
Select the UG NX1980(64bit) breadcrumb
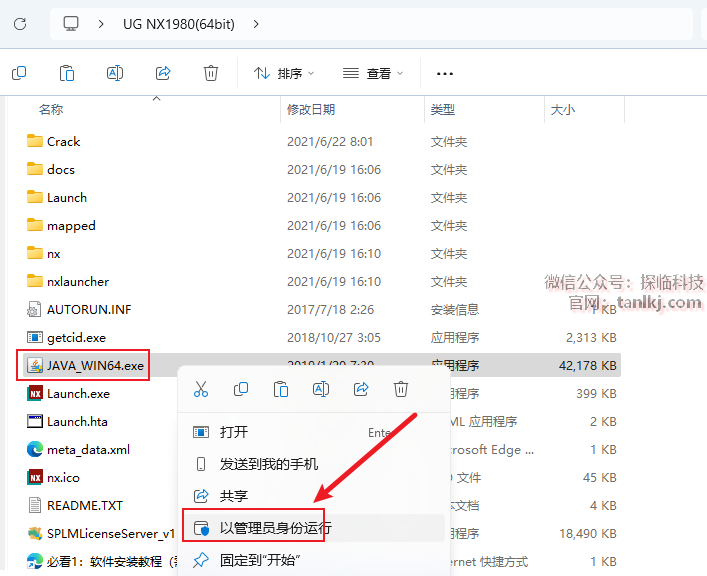[x=179, y=24]
